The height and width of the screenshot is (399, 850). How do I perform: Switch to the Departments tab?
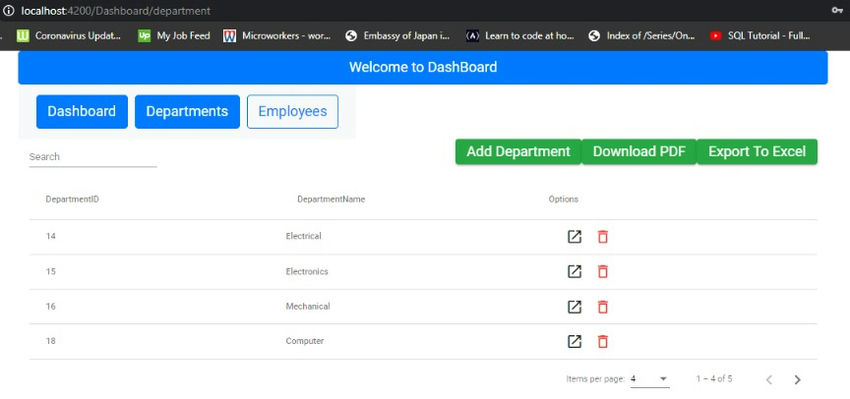pyautogui.click(x=187, y=112)
